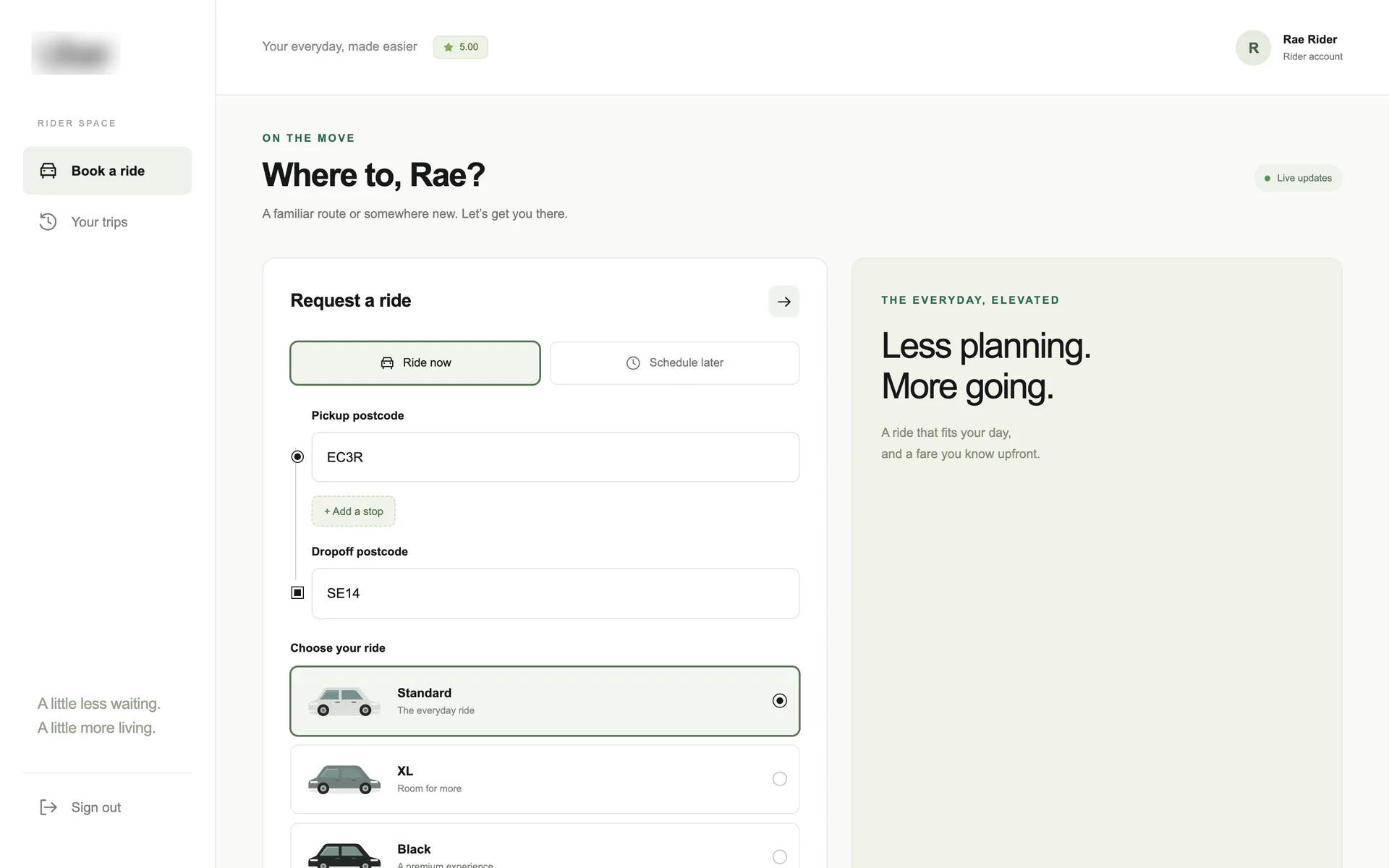
Task: Select the Ride now tab
Action: (415, 363)
